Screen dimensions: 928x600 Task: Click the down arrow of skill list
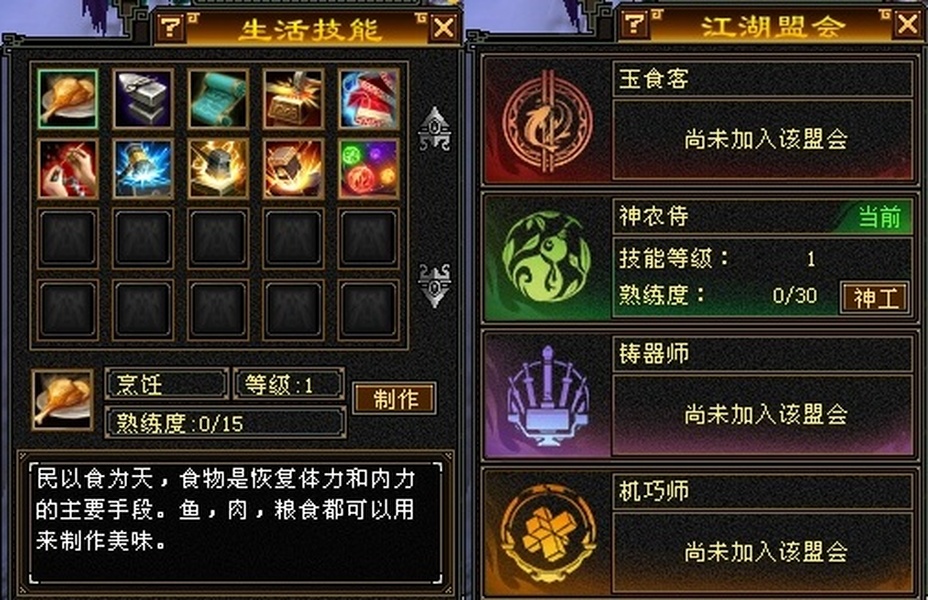click(x=434, y=286)
